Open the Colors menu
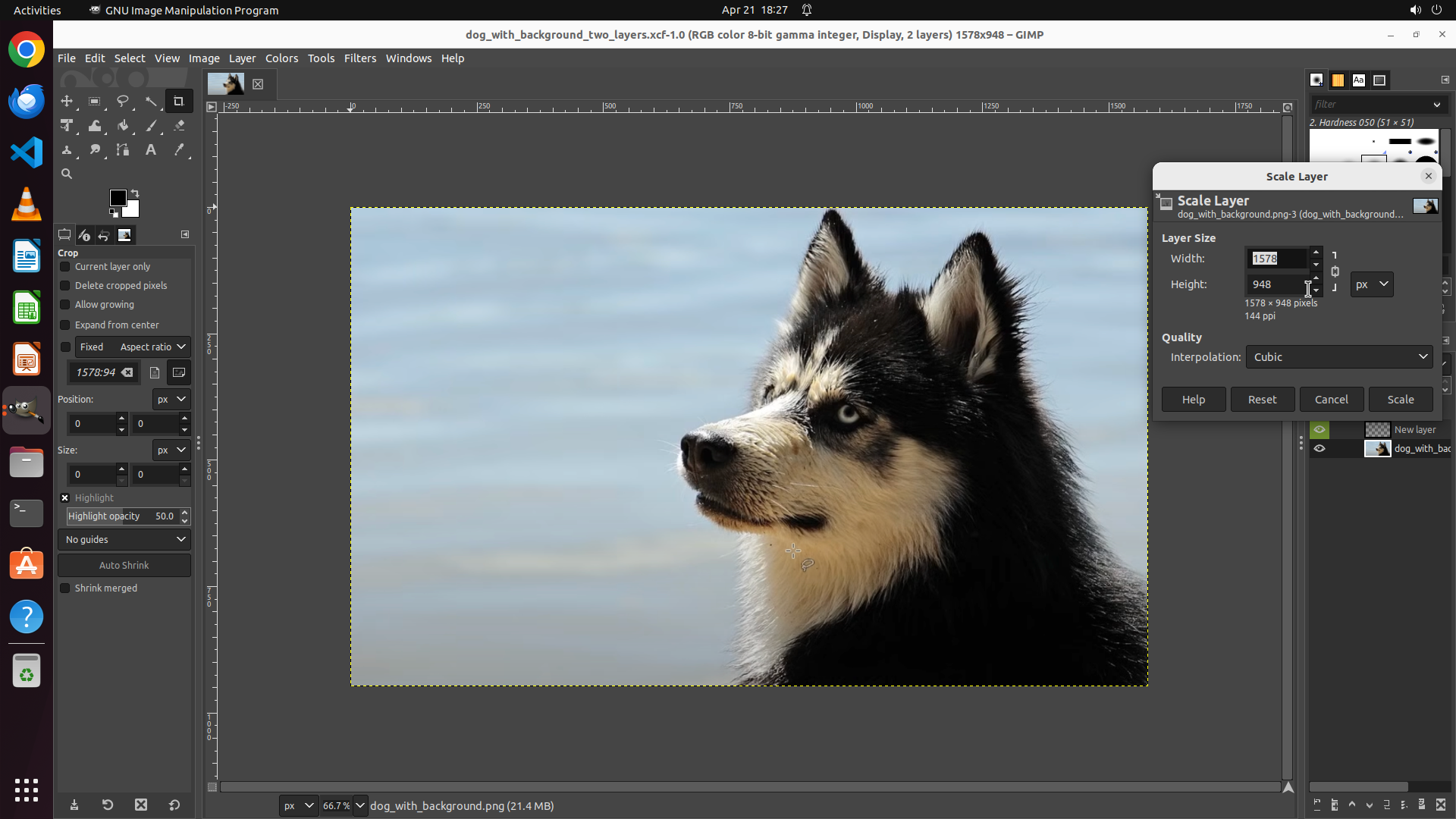This screenshot has height=819, width=1456. click(281, 58)
